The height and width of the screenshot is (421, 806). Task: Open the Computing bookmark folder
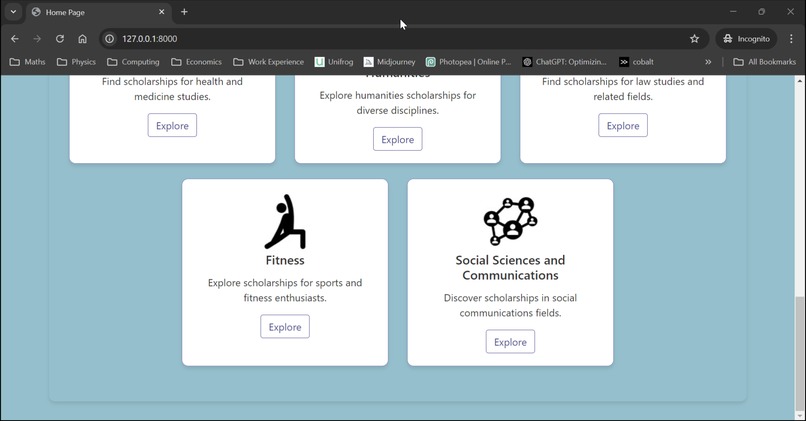[x=133, y=62]
